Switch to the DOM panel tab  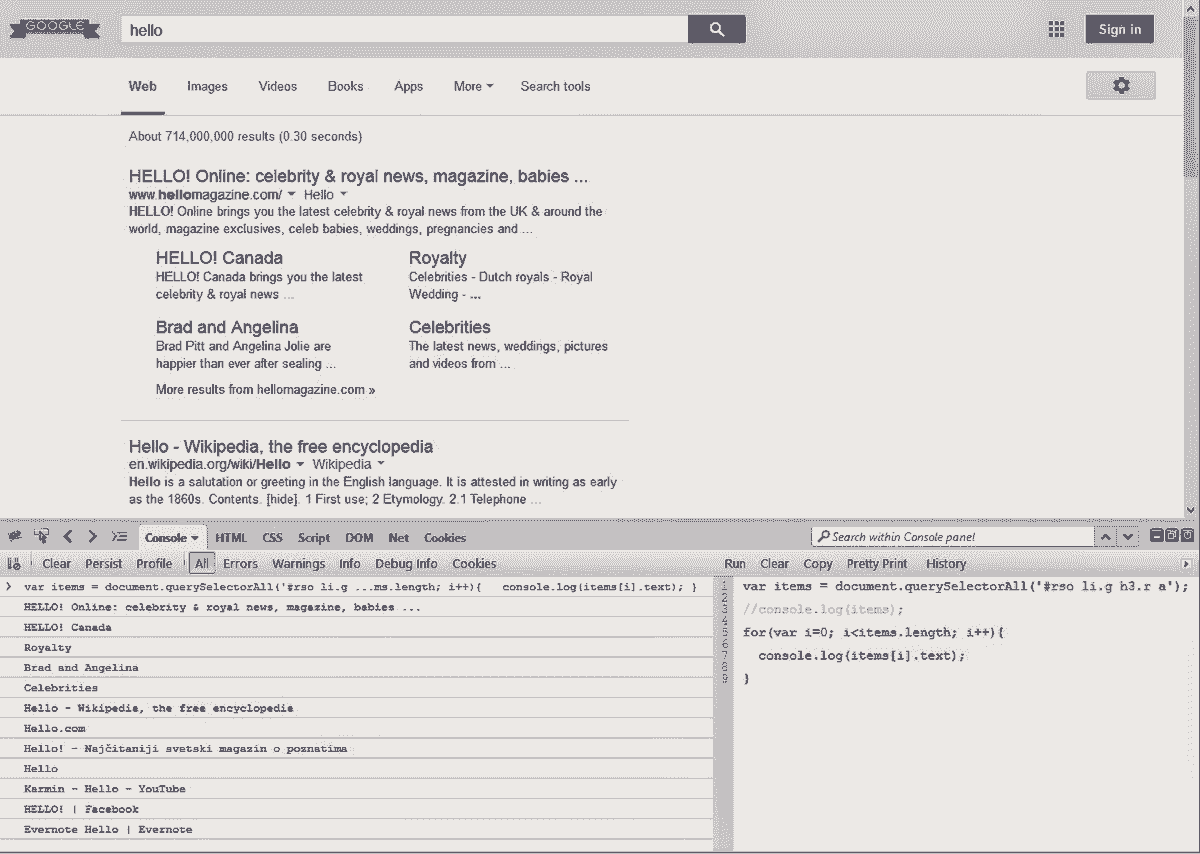(x=359, y=537)
